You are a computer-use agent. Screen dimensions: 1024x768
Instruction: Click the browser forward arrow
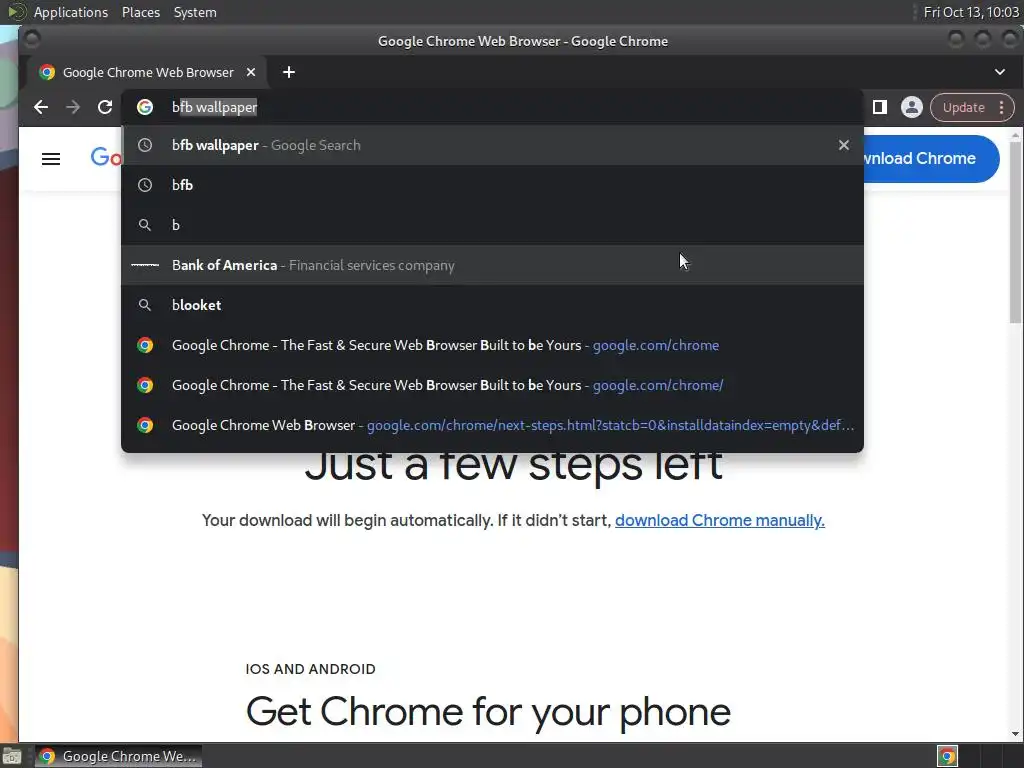click(72, 107)
